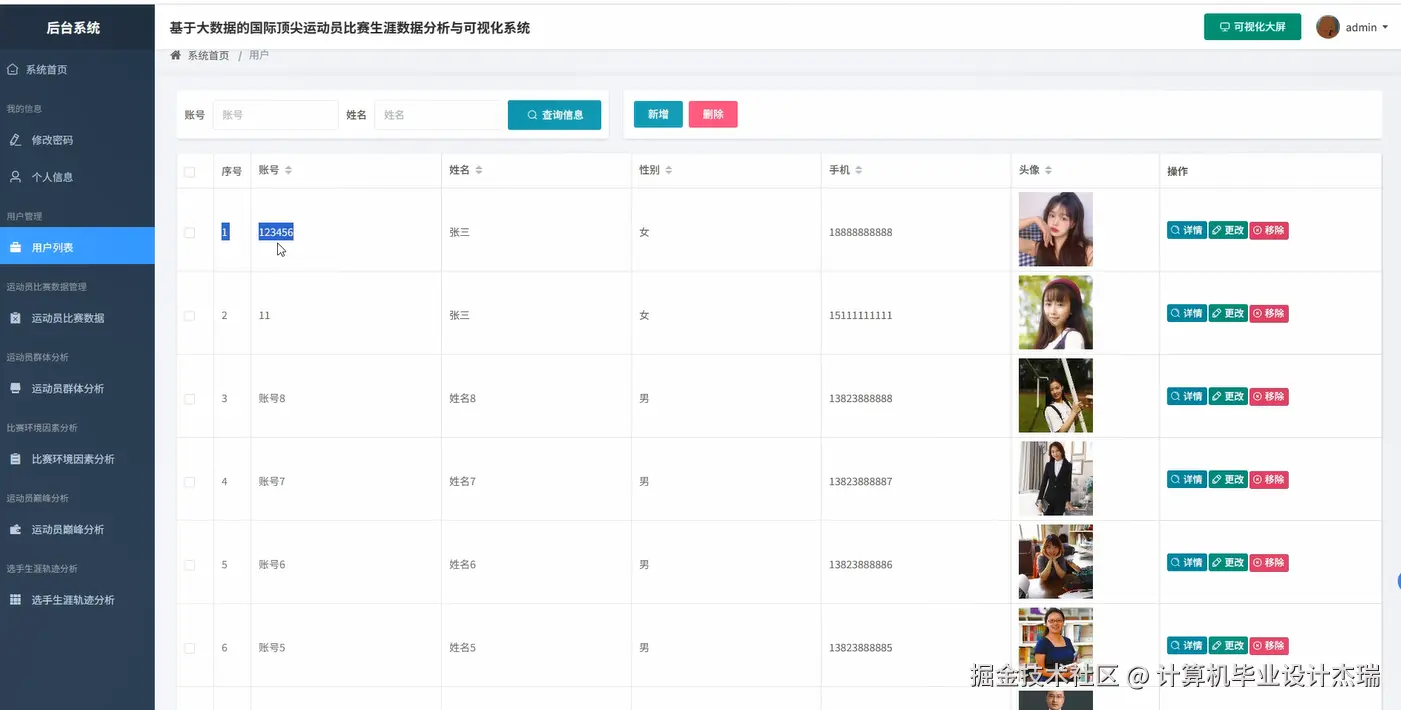The height and width of the screenshot is (710, 1401).
Task: Click 详情 for 账号7 row
Action: point(1187,479)
